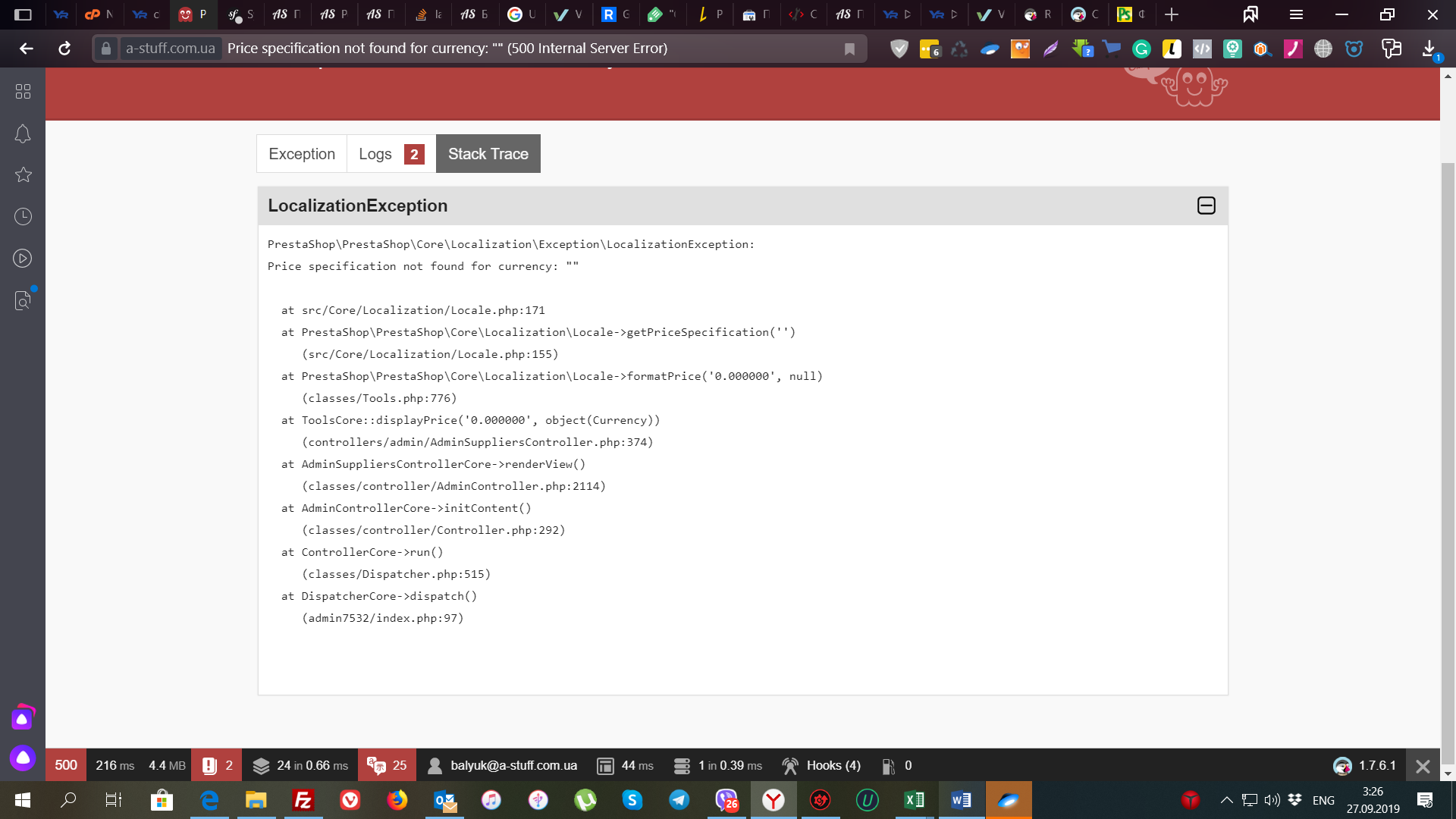
Task: Open a new browser tab with plus
Action: coord(1172,14)
